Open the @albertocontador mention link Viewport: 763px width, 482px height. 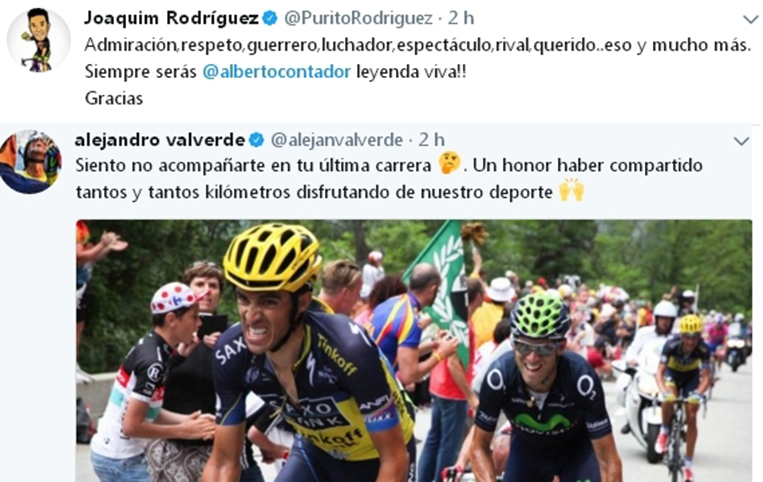pyautogui.click(x=276, y=72)
